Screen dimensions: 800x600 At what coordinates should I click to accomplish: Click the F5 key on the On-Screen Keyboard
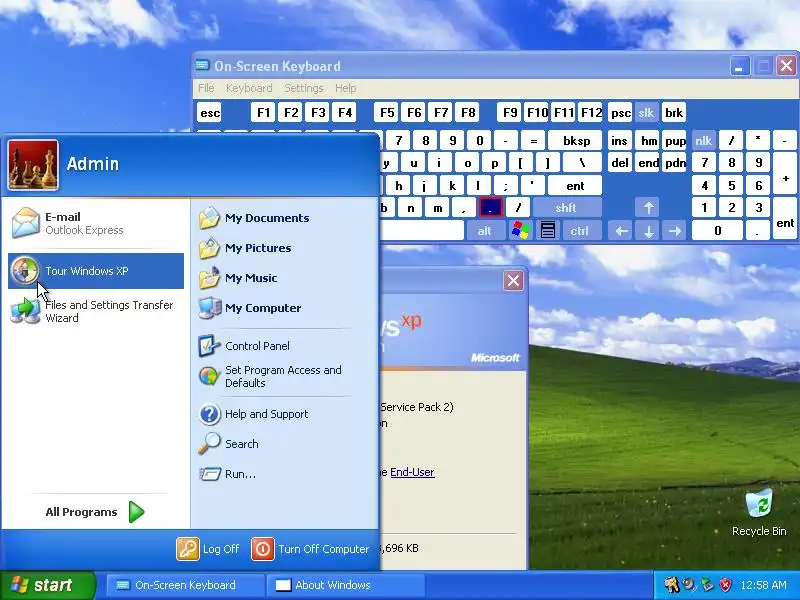(387, 113)
